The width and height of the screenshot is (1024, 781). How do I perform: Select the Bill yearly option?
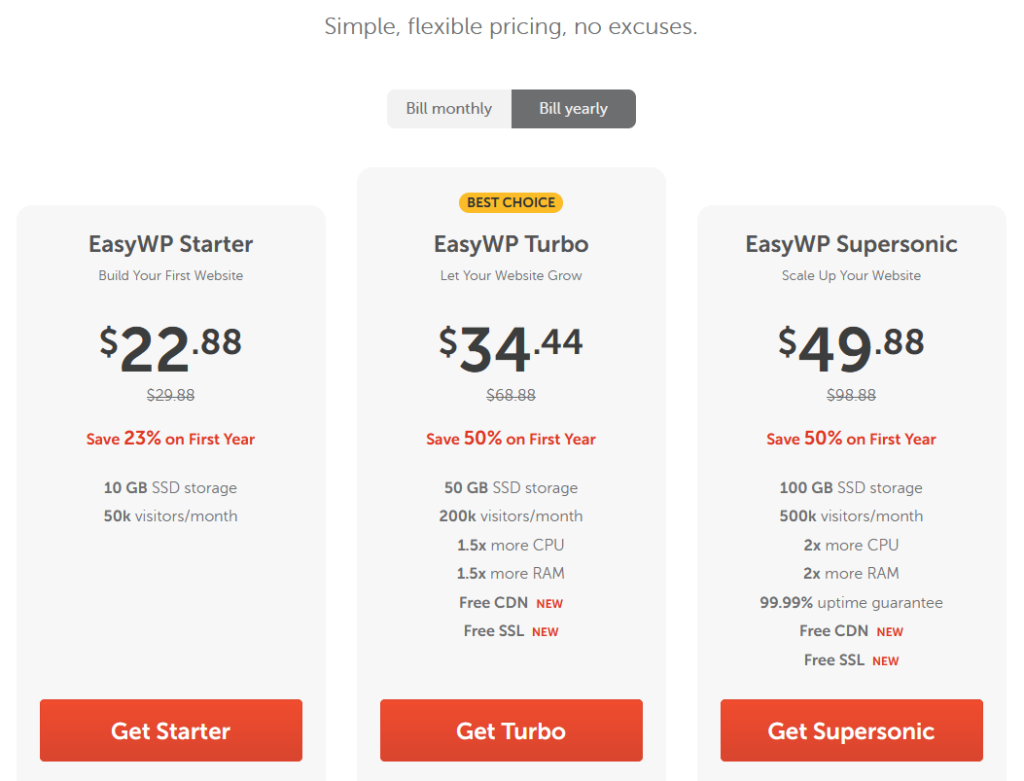tap(573, 109)
